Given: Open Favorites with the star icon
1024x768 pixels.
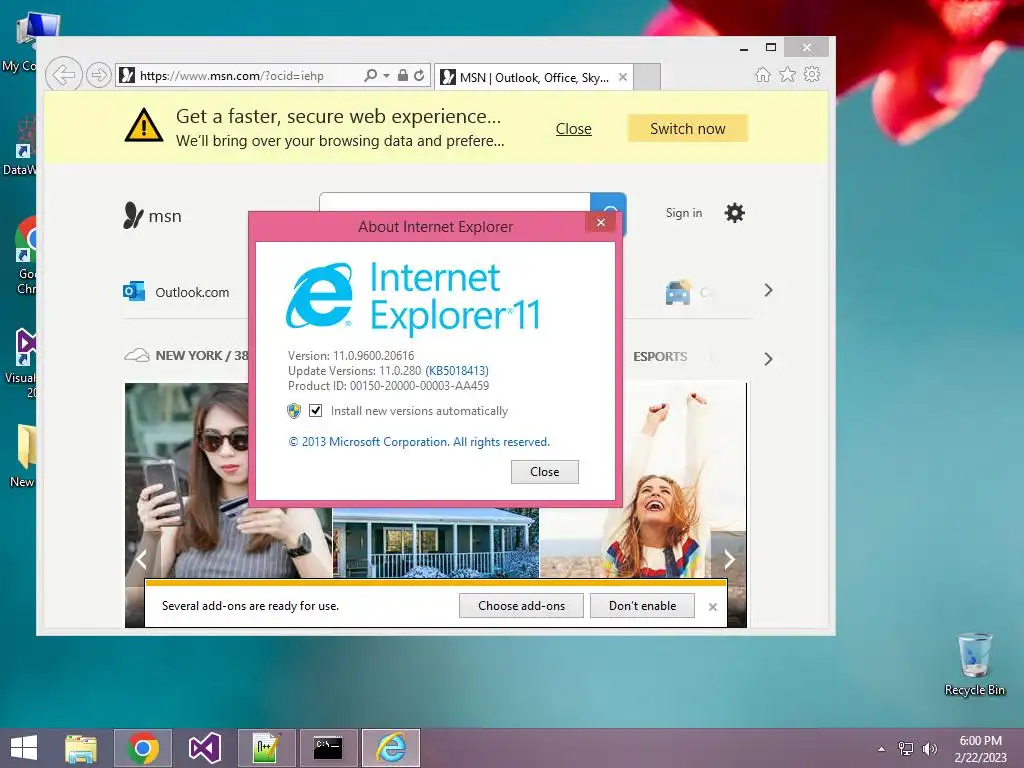Looking at the screenshot, I should pos(788,74).
